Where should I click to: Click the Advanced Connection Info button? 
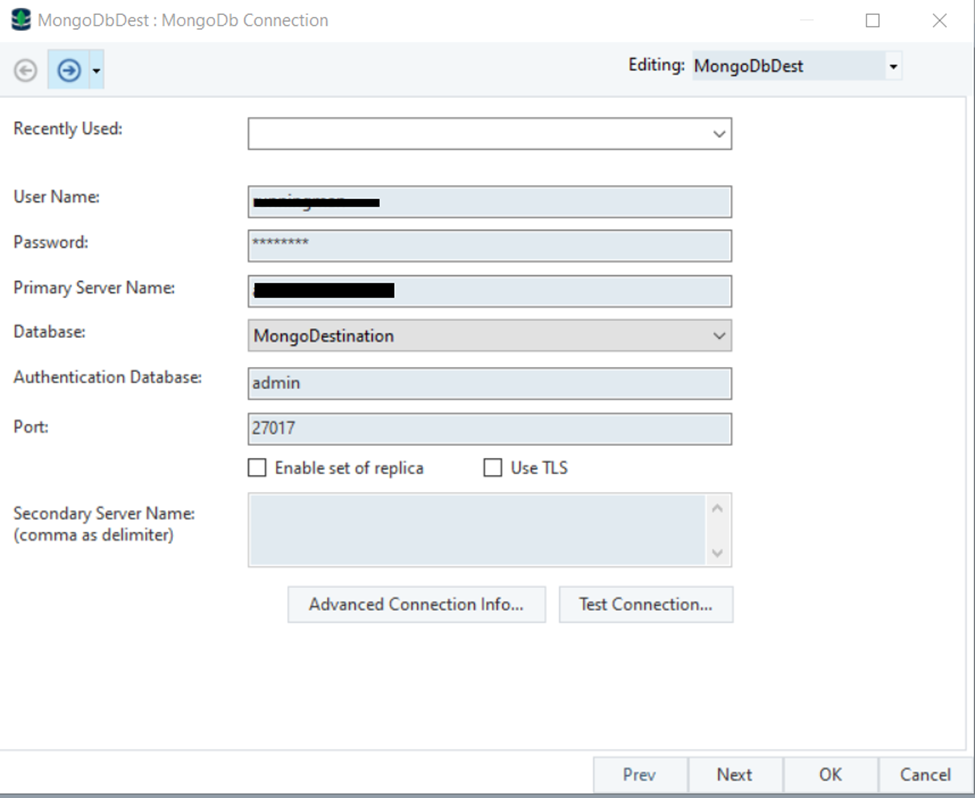(416, 604)
